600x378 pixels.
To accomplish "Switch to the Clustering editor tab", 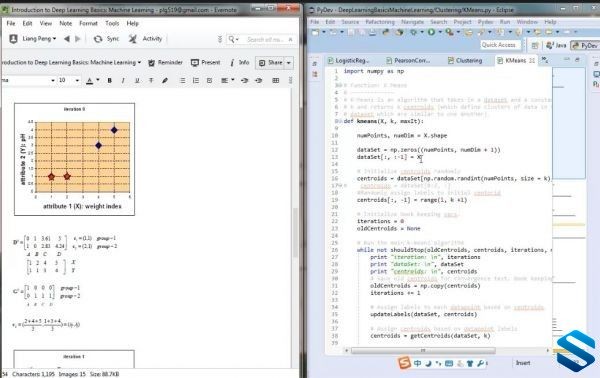I will (465, 60).
